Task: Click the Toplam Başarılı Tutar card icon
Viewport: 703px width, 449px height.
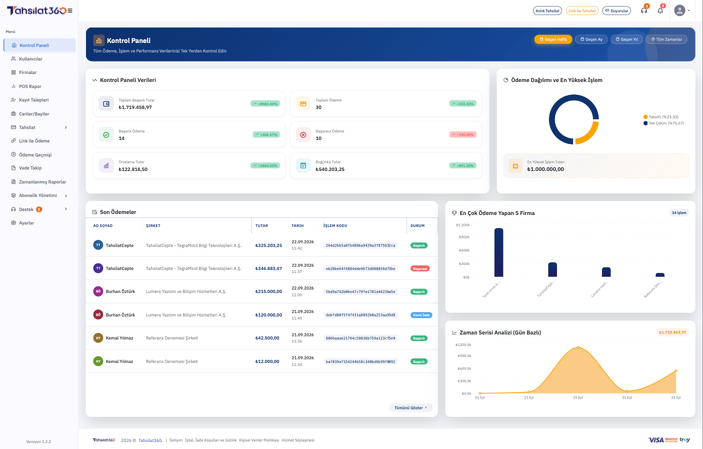Action: (106, 104)
